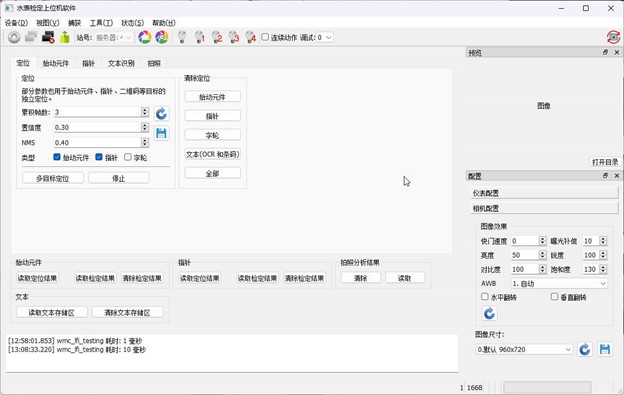
Task: Open the 视图(V) menu
Action: (x=48, y=23)
